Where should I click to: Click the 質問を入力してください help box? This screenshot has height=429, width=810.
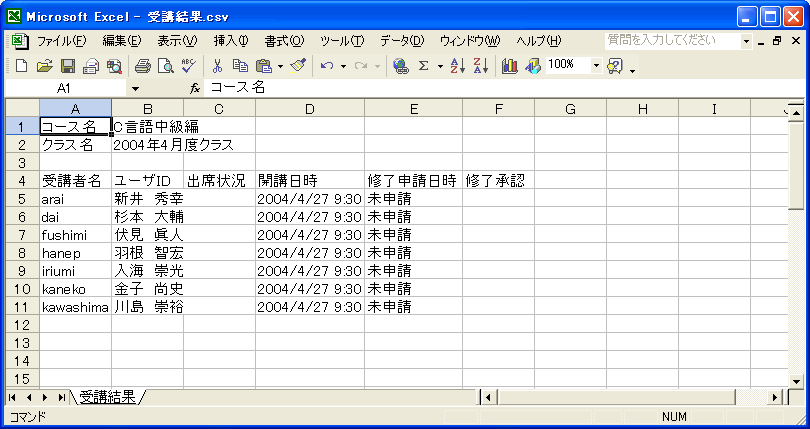point(673,41)
